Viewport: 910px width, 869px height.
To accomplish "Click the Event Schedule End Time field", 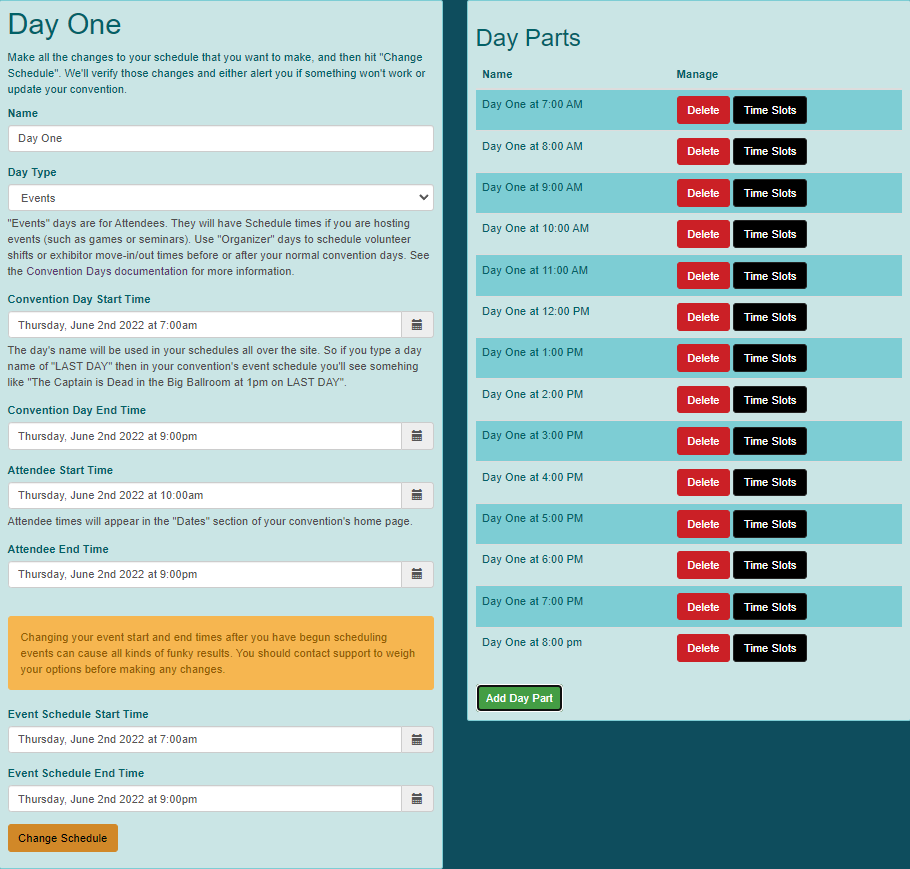I will point(205,799).
